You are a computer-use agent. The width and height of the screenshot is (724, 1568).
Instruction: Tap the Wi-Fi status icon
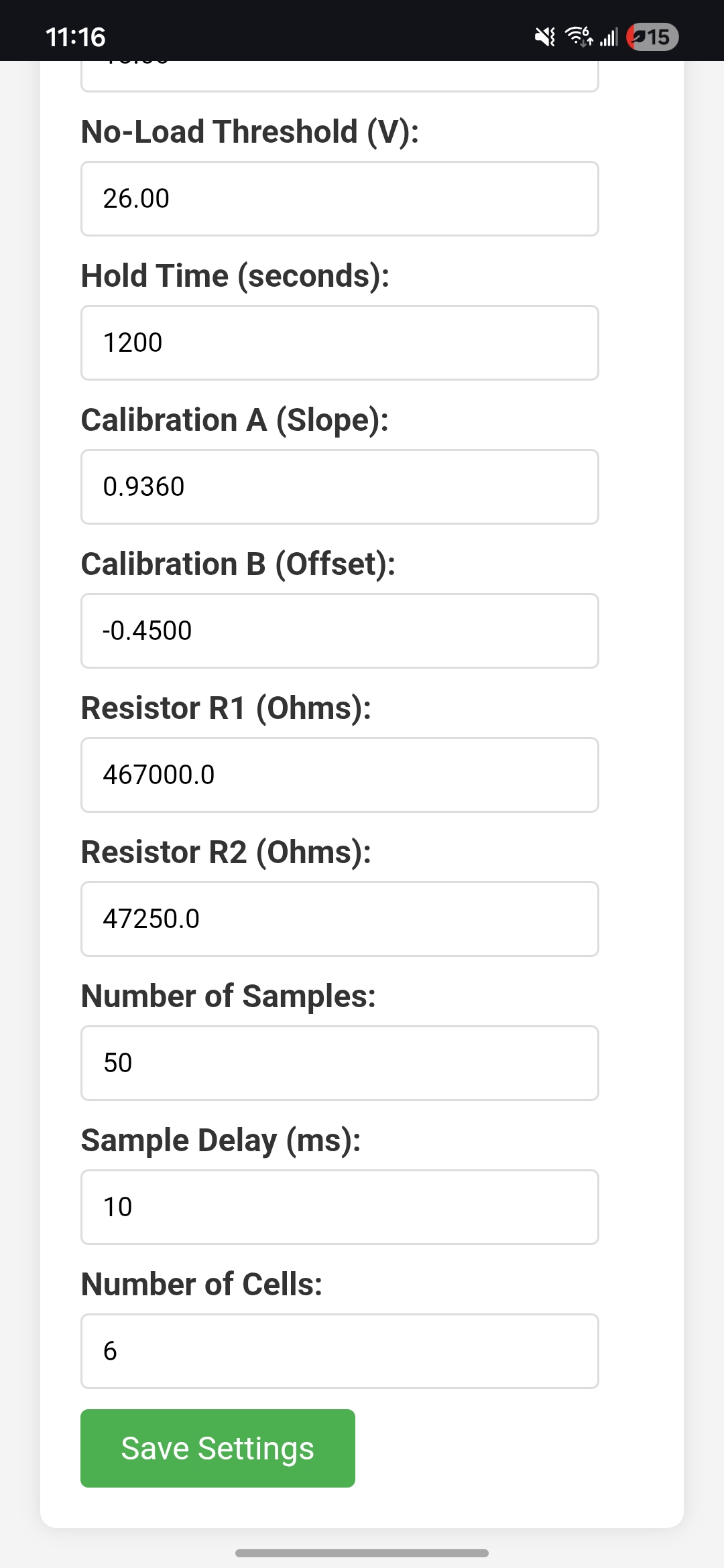click(x=579, y=37)
